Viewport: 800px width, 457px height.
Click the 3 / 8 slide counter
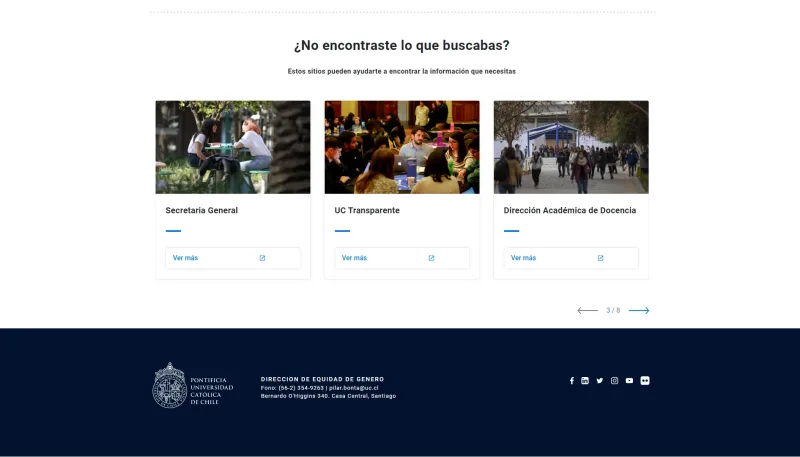pos(613,310)
